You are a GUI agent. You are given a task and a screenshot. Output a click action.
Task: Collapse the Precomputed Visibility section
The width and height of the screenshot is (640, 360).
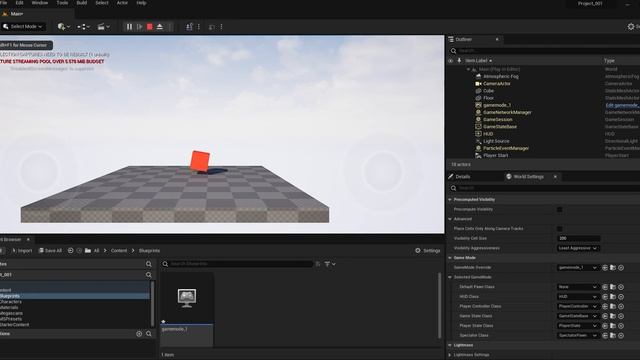pos(450,200)
